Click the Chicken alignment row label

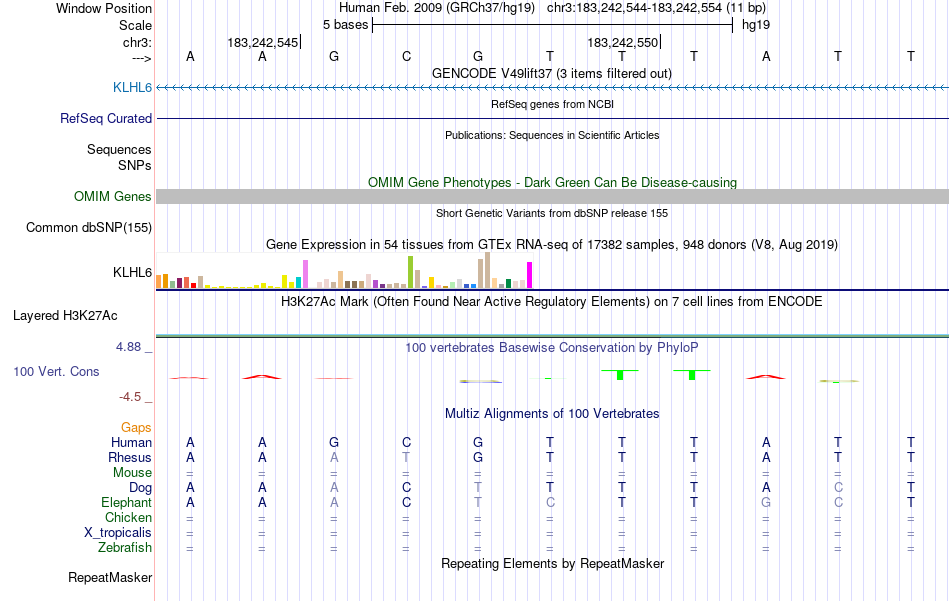[128, 517]
